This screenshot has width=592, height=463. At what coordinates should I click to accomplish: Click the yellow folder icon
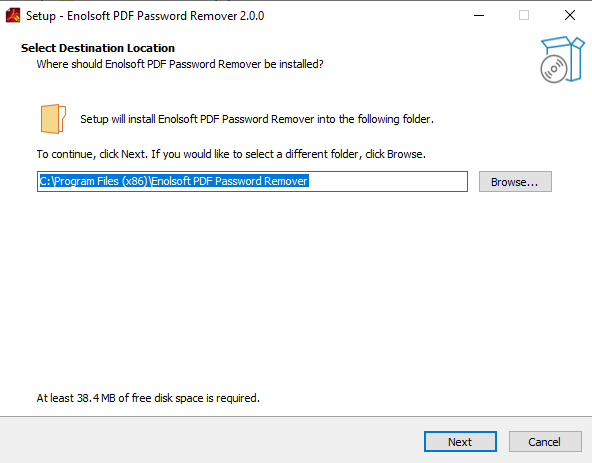(53, 119)
